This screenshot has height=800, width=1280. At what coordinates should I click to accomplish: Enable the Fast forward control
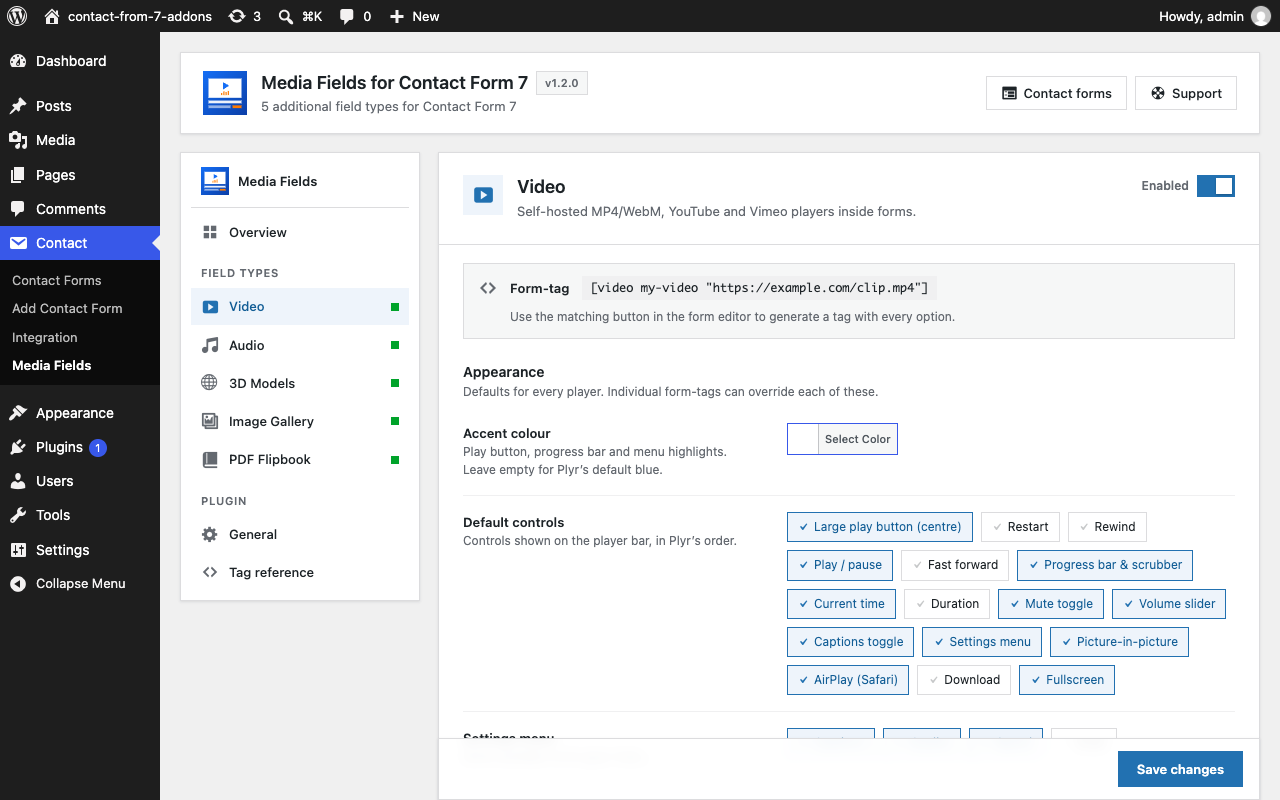955,565
